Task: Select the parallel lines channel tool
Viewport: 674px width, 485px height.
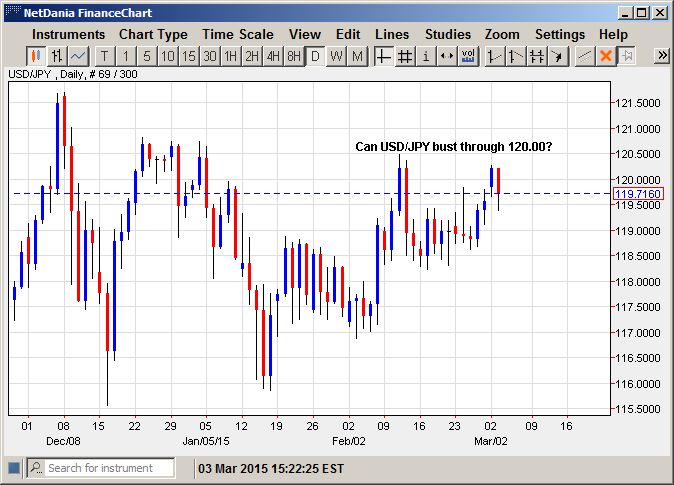Action: point(536,56)
